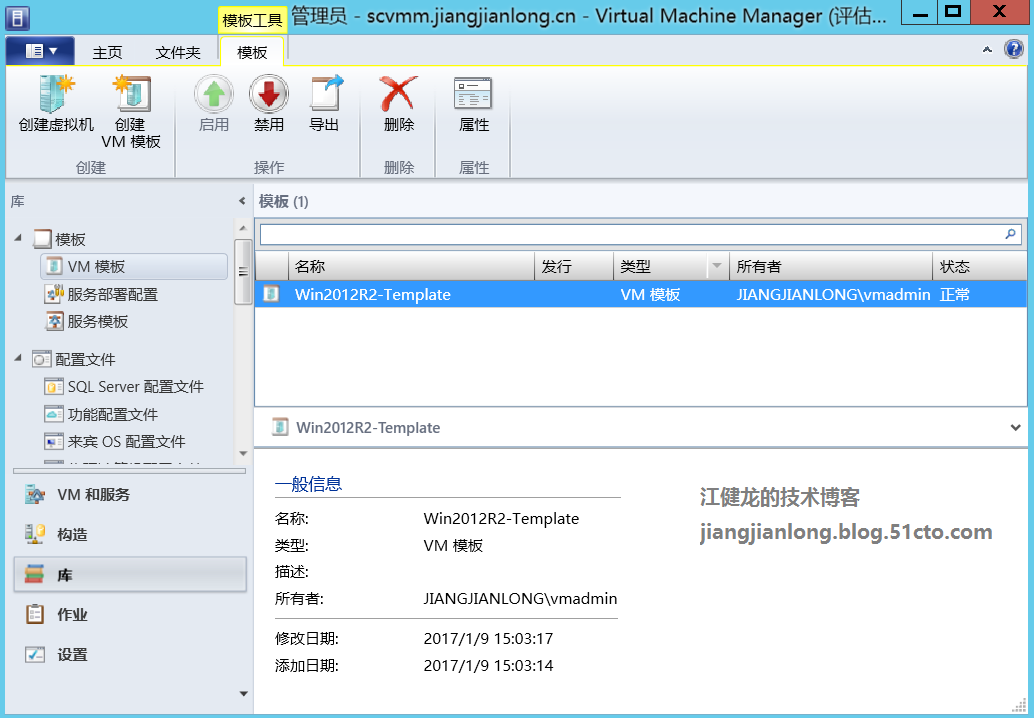Image resolution: width=1034 pixels, height=718 pixels.
Task: Collapse the Templates (模板) tree node triangle
Action: [x=18, y=237]
